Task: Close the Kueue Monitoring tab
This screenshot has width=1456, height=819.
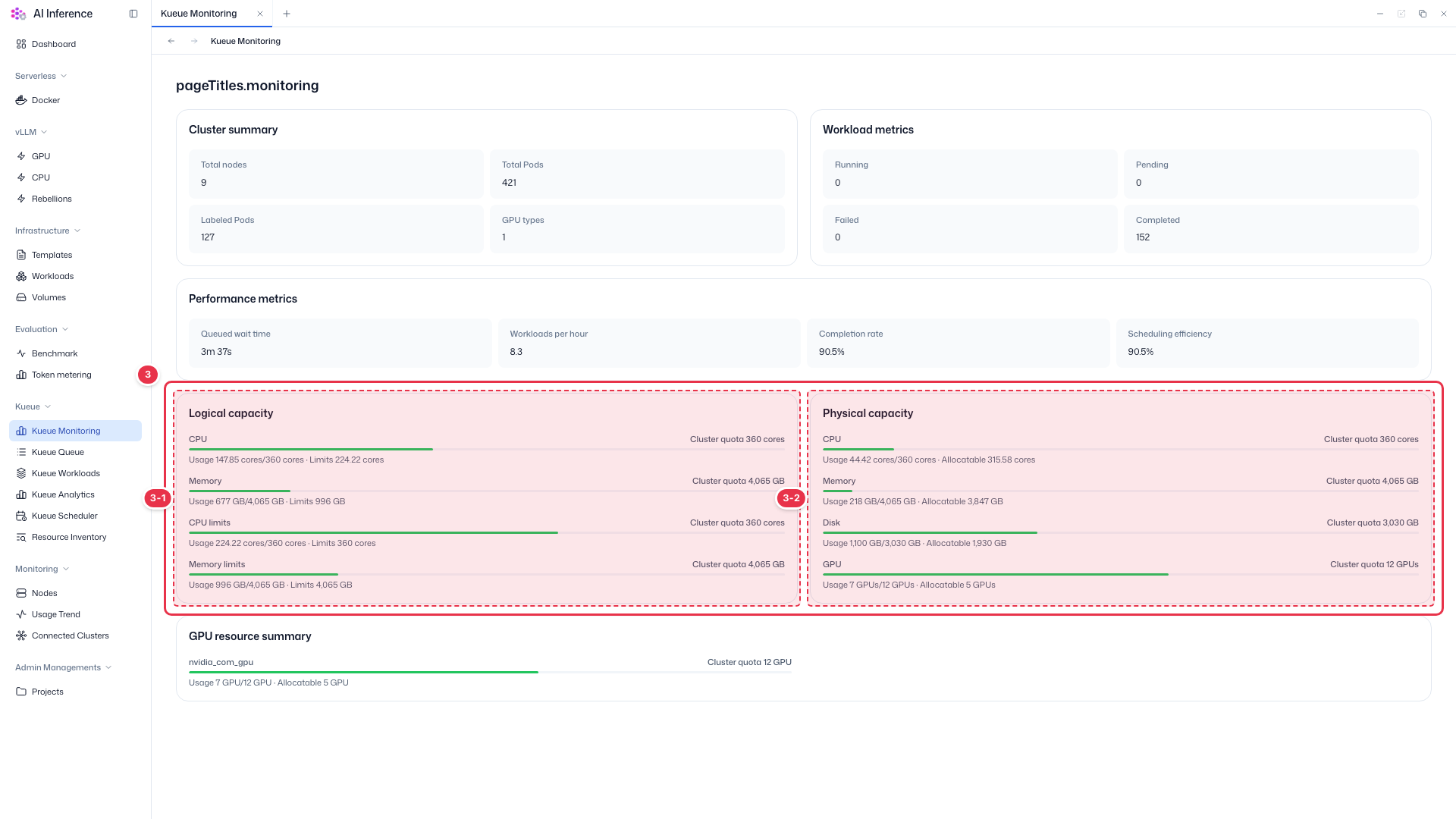Action: (260, 14)
